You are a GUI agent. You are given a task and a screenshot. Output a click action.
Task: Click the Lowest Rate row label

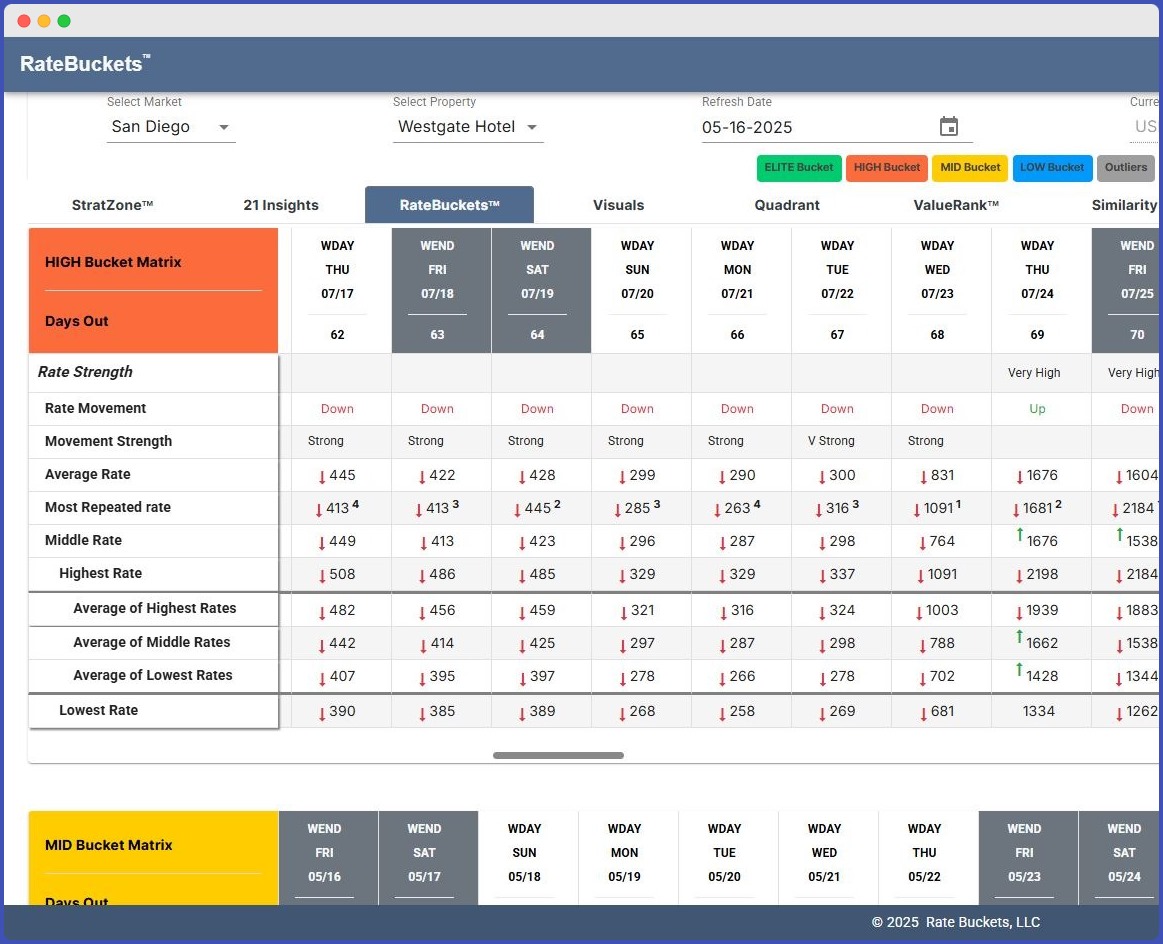tap(99, 710)
